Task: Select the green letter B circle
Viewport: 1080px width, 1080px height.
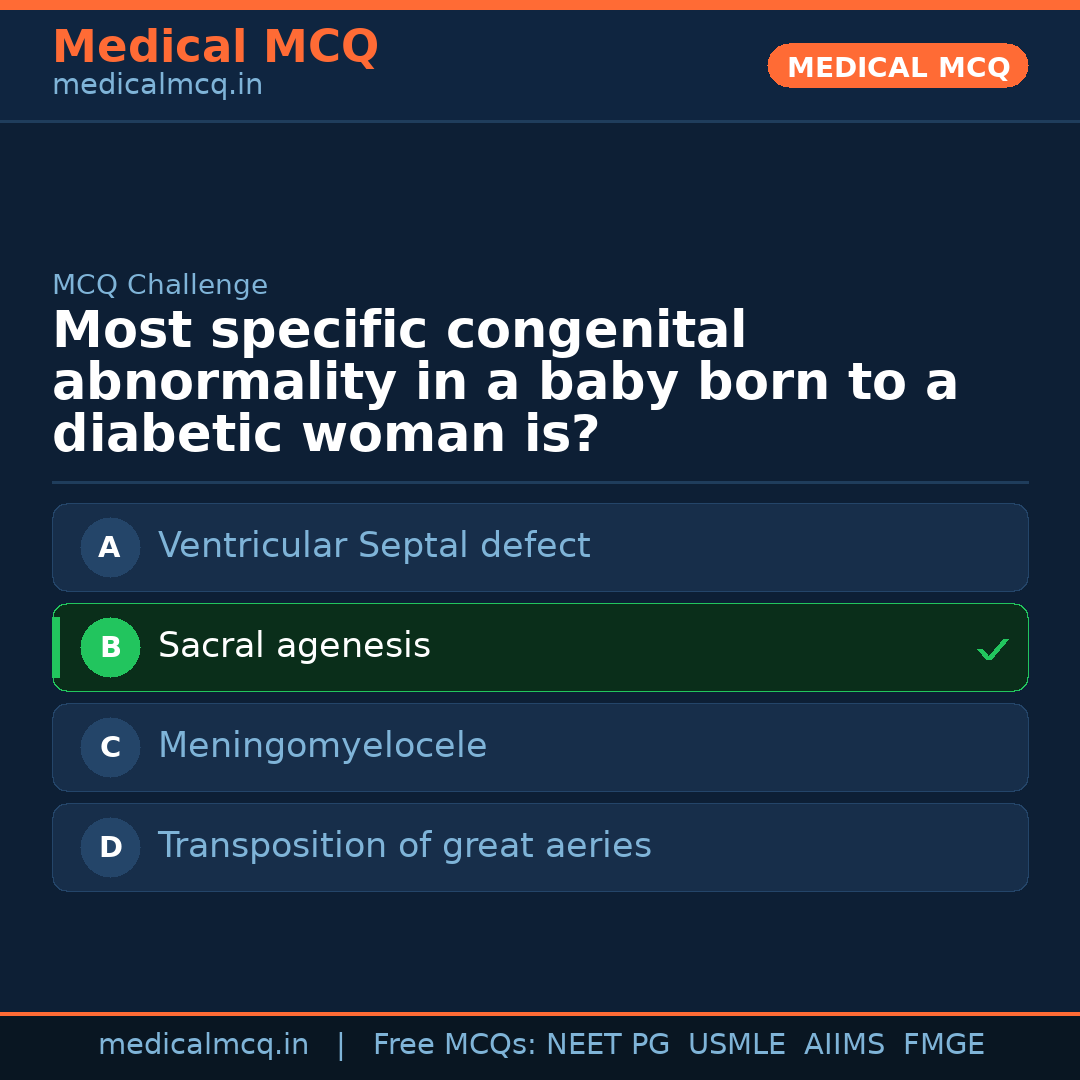Action: [x=110, y=647]
